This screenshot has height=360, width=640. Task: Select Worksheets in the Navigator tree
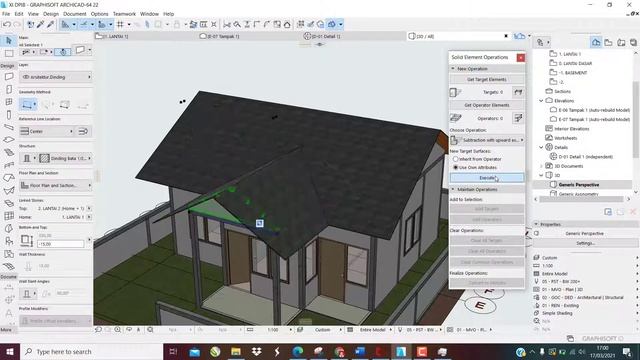pos(565,138)
